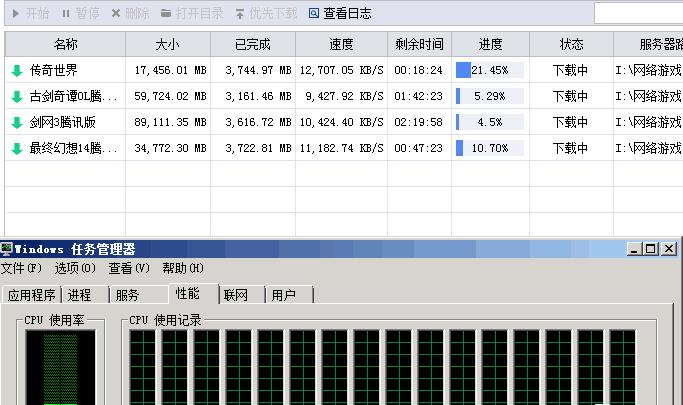Sort by the 速度 column header
683x405 pixels.
pyautogui.click(x=341, y=44)
